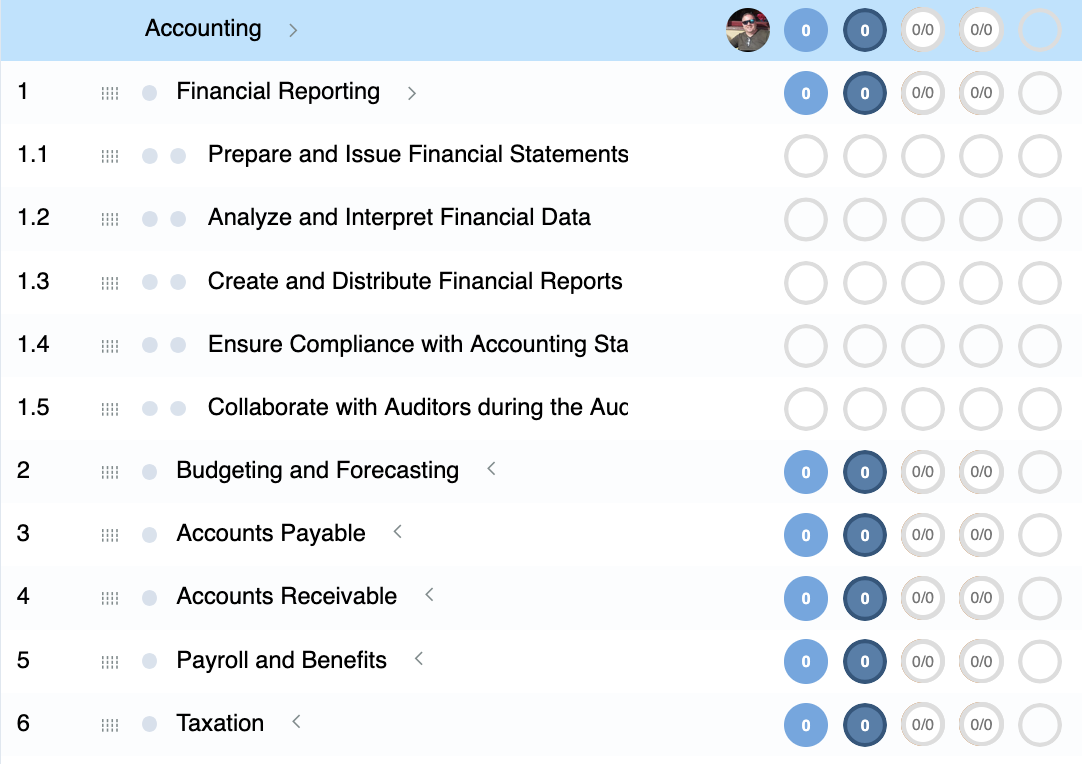Click the drag handle beside Financial Reporting
Image resolution: width=1082 pixels, height=764 pixels.
pyautogui.click(x=110, y=93)
